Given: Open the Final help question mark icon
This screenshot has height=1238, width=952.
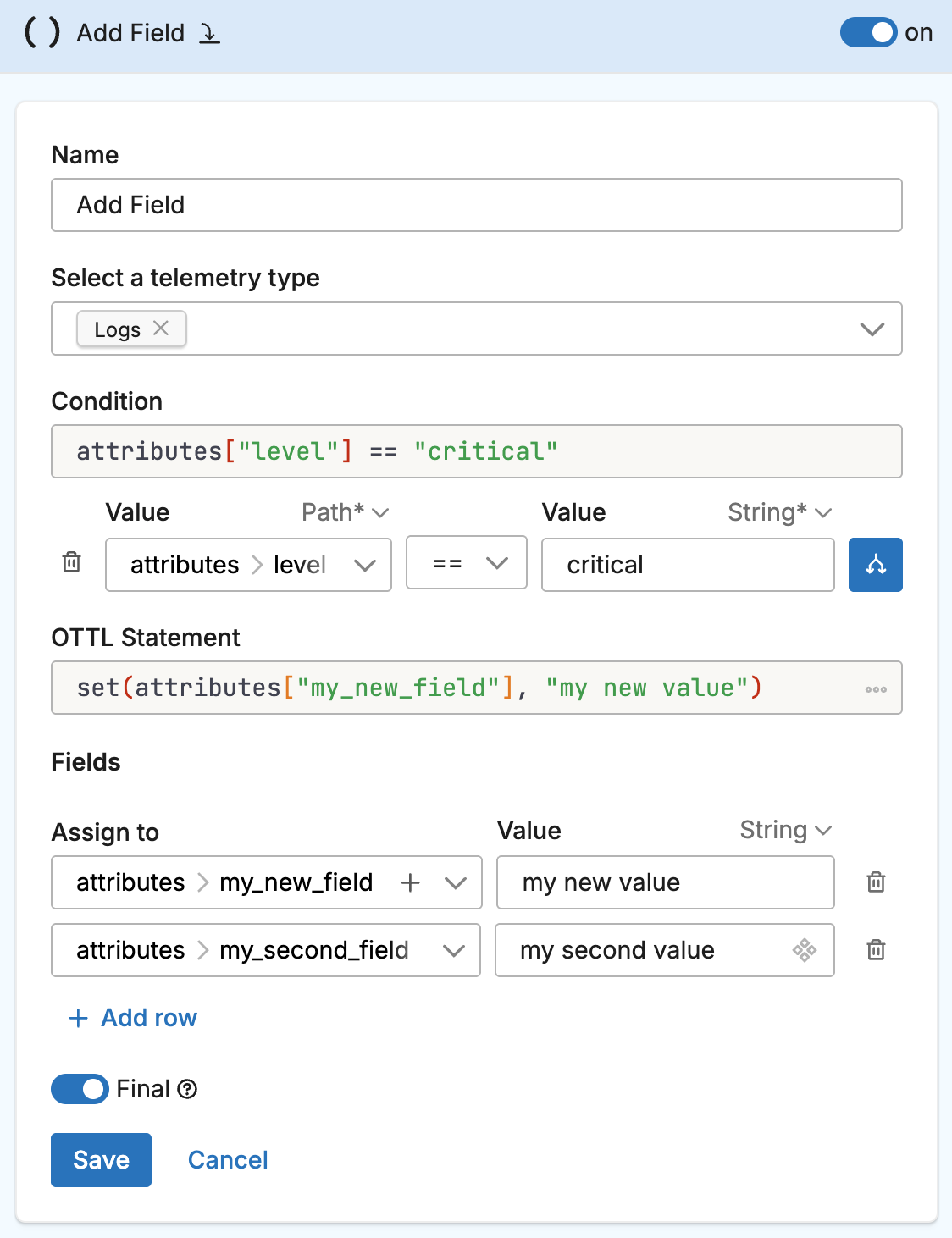Looking at the screenshot, I should pyautogui.click(x=188, y=1089).
